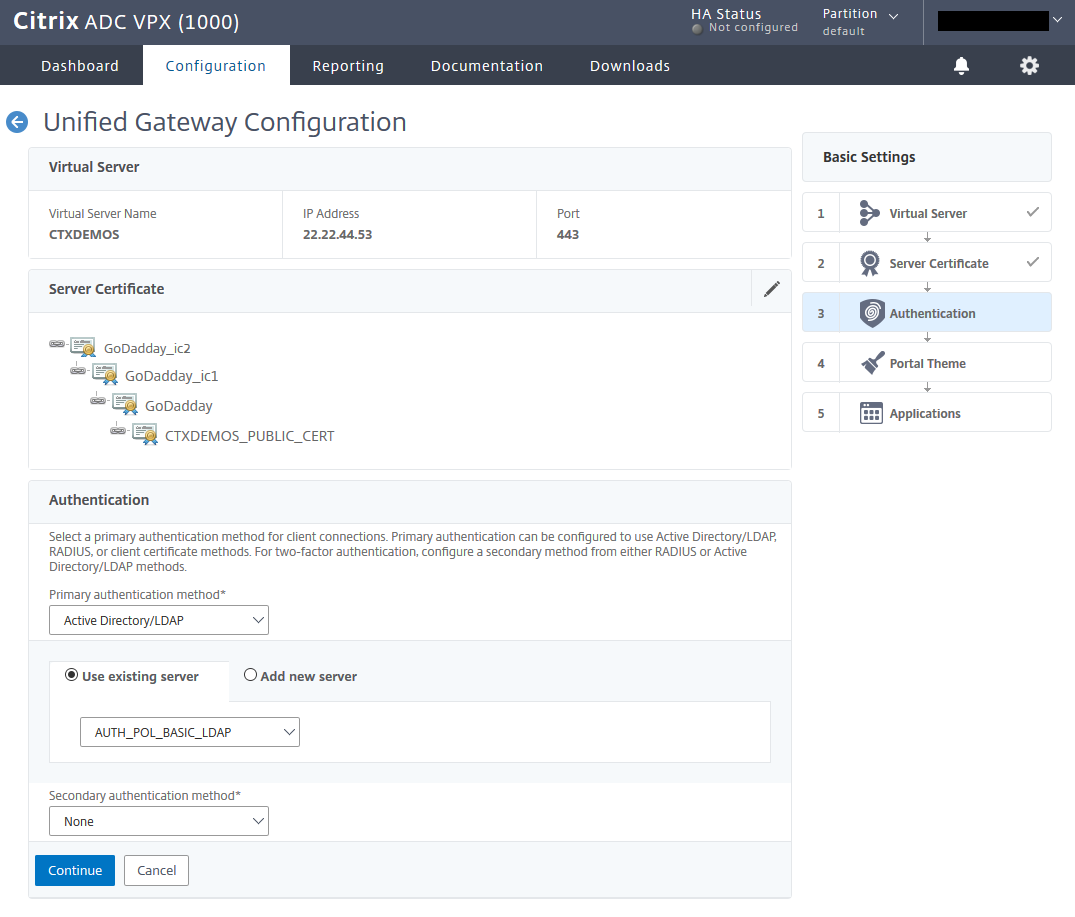Click the Authentication fingerprint icon
The height and width of the screenshot is (917, 1075).
tap(871, 313)
